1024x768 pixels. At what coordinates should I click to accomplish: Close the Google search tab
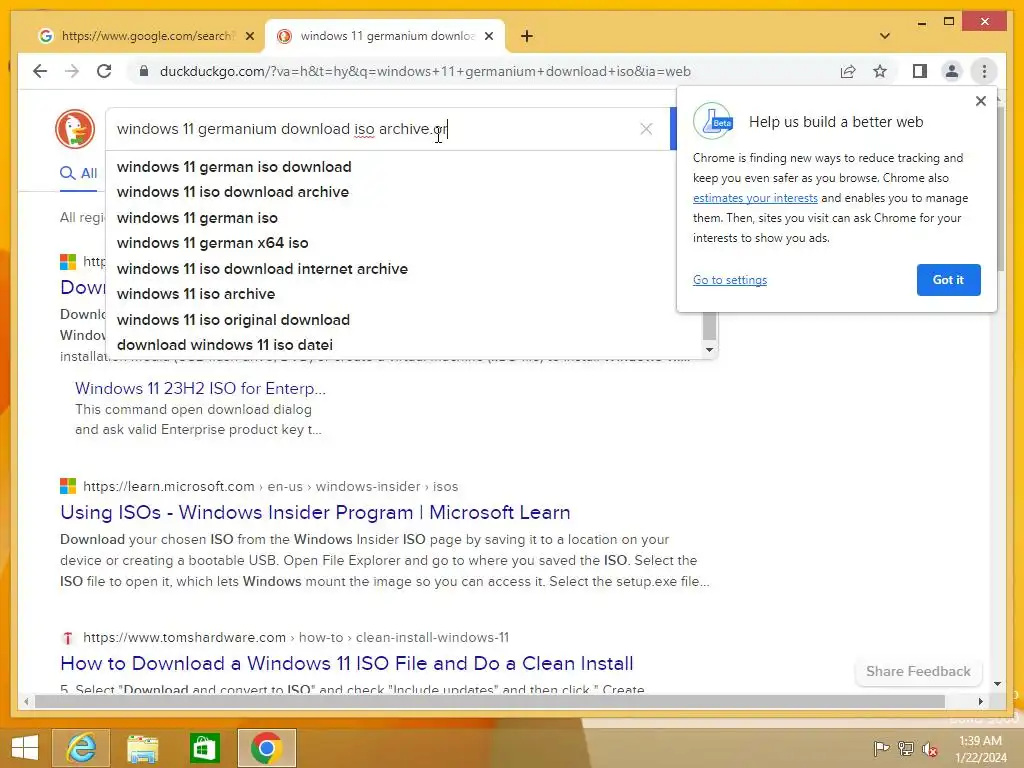249,36
